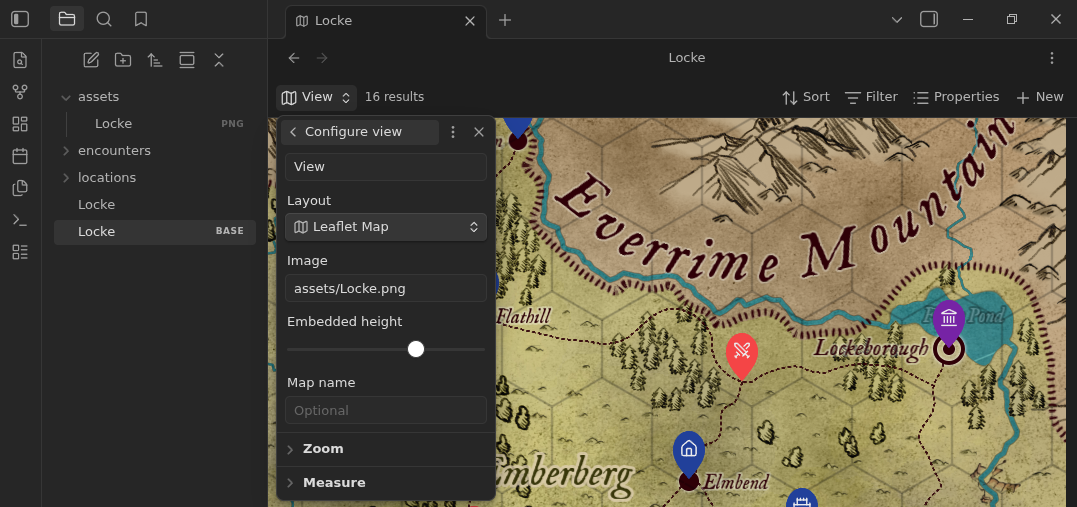Change file sort order icon
Image resolution: width=1077 pixels, height=507 pixels.
click(155, 60)
